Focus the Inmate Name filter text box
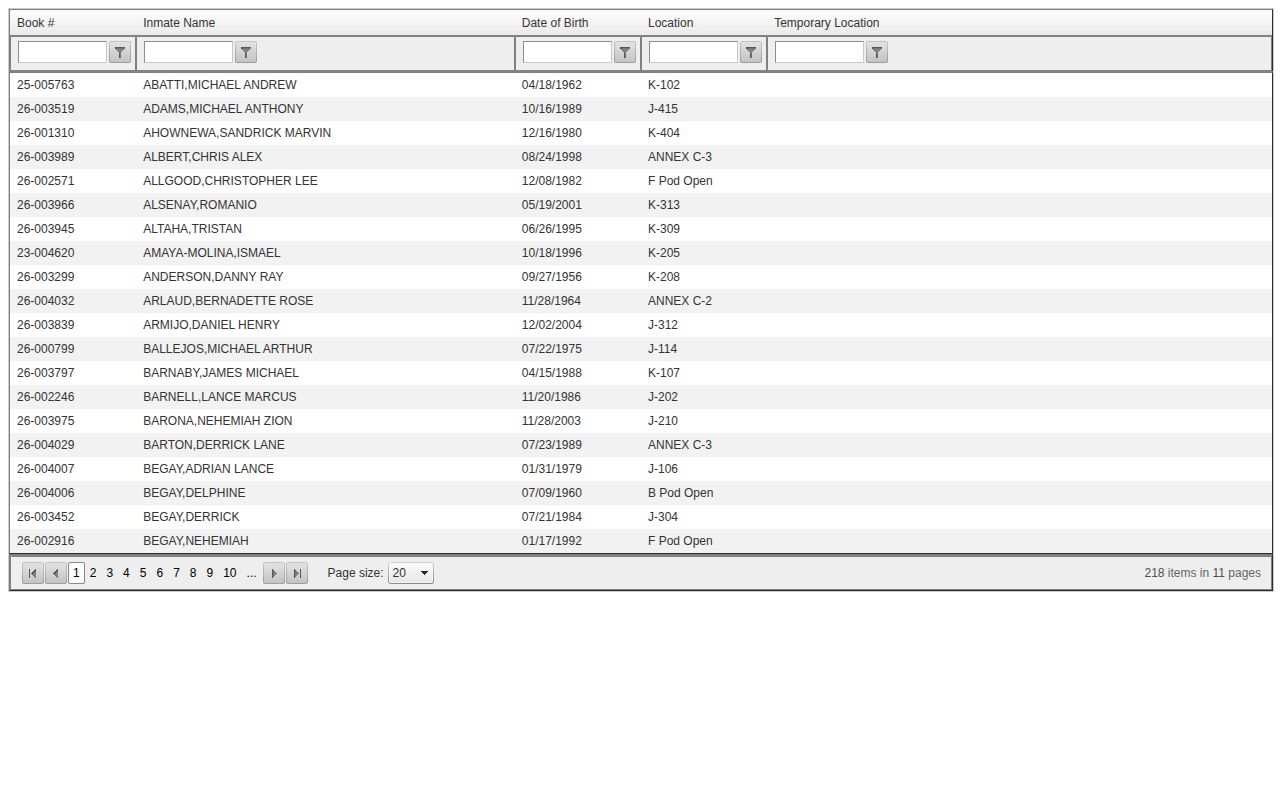The width and height of the screenshot is (1280, 800). (x=188, y=52)
